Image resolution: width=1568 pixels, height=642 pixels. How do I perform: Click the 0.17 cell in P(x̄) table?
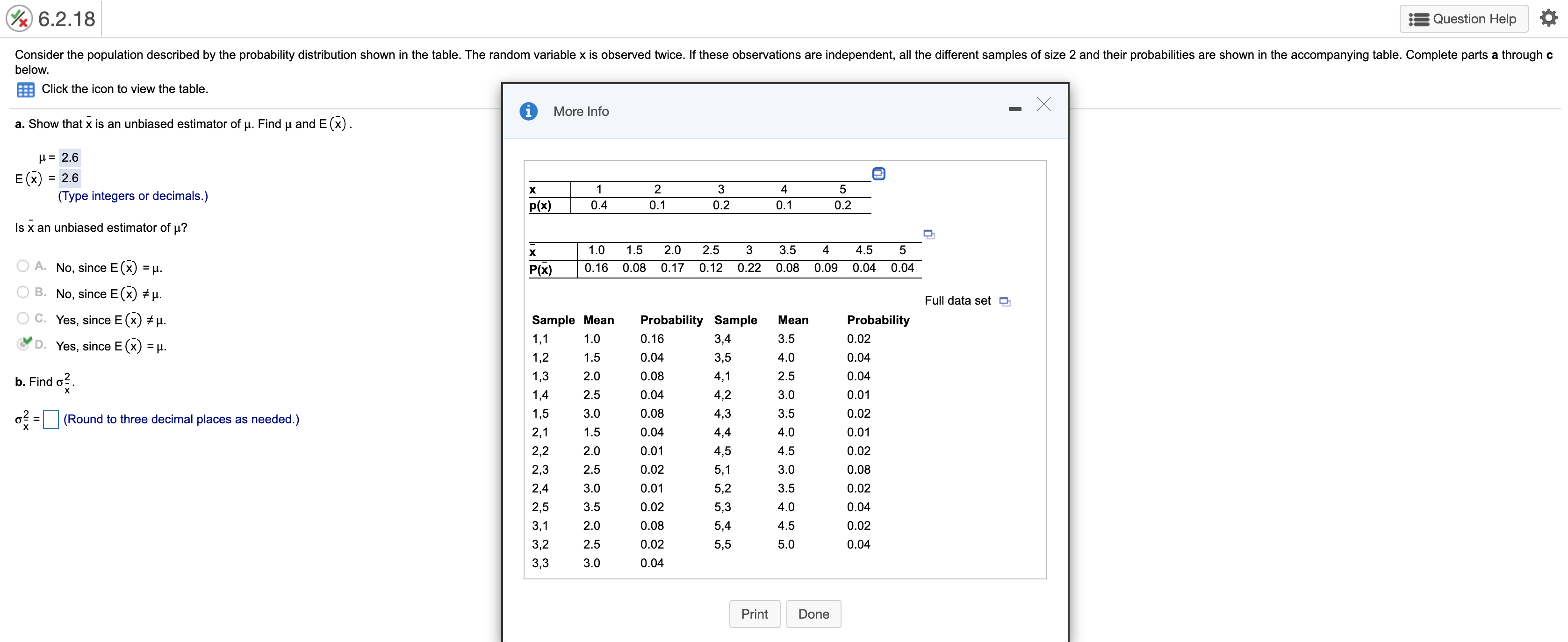pos(672,268)
